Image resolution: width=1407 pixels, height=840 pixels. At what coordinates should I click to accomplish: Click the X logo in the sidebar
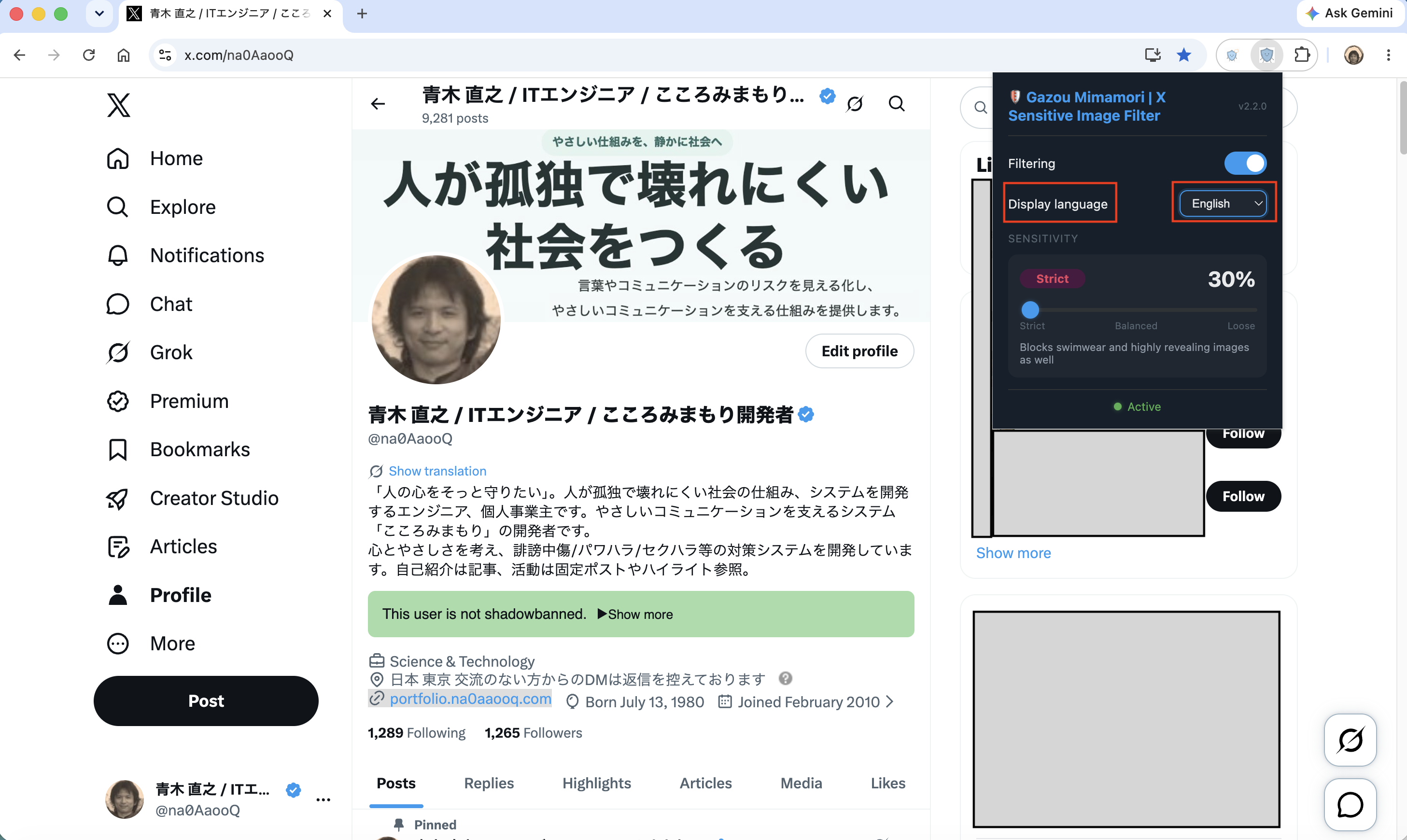coord(118,105)
